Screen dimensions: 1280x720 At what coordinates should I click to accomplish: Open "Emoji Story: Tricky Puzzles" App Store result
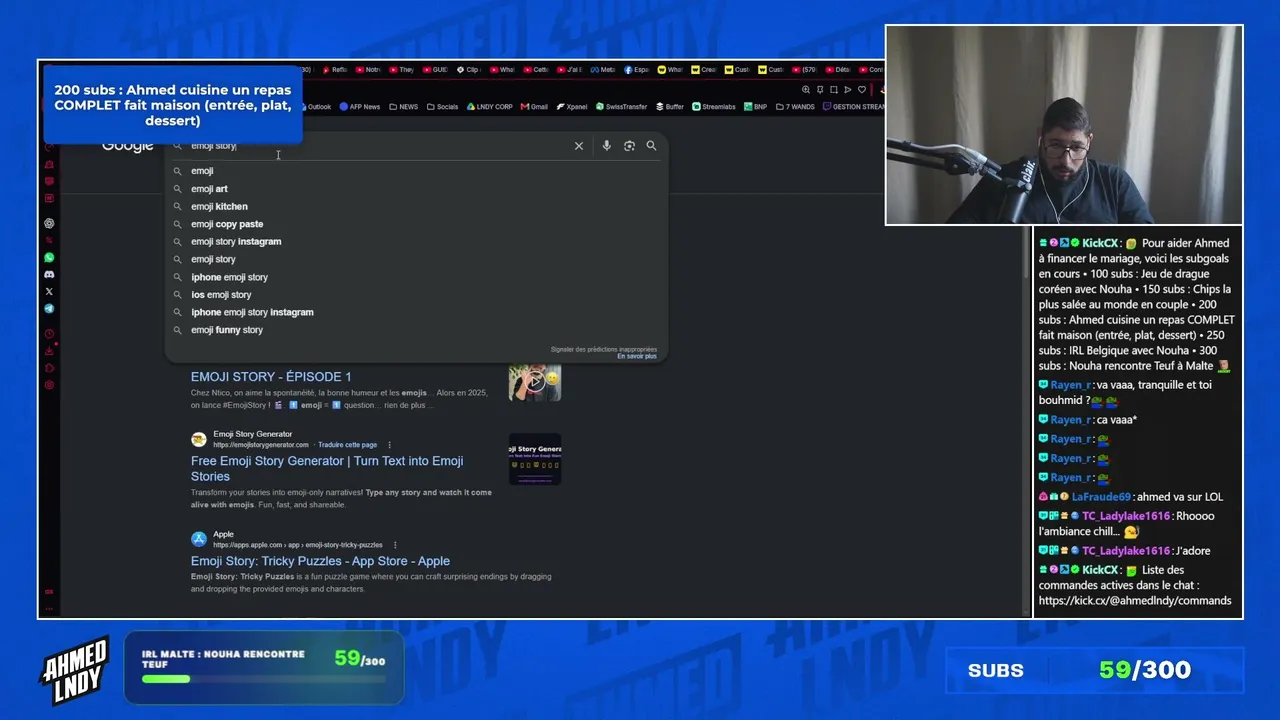tap(320, 561)
